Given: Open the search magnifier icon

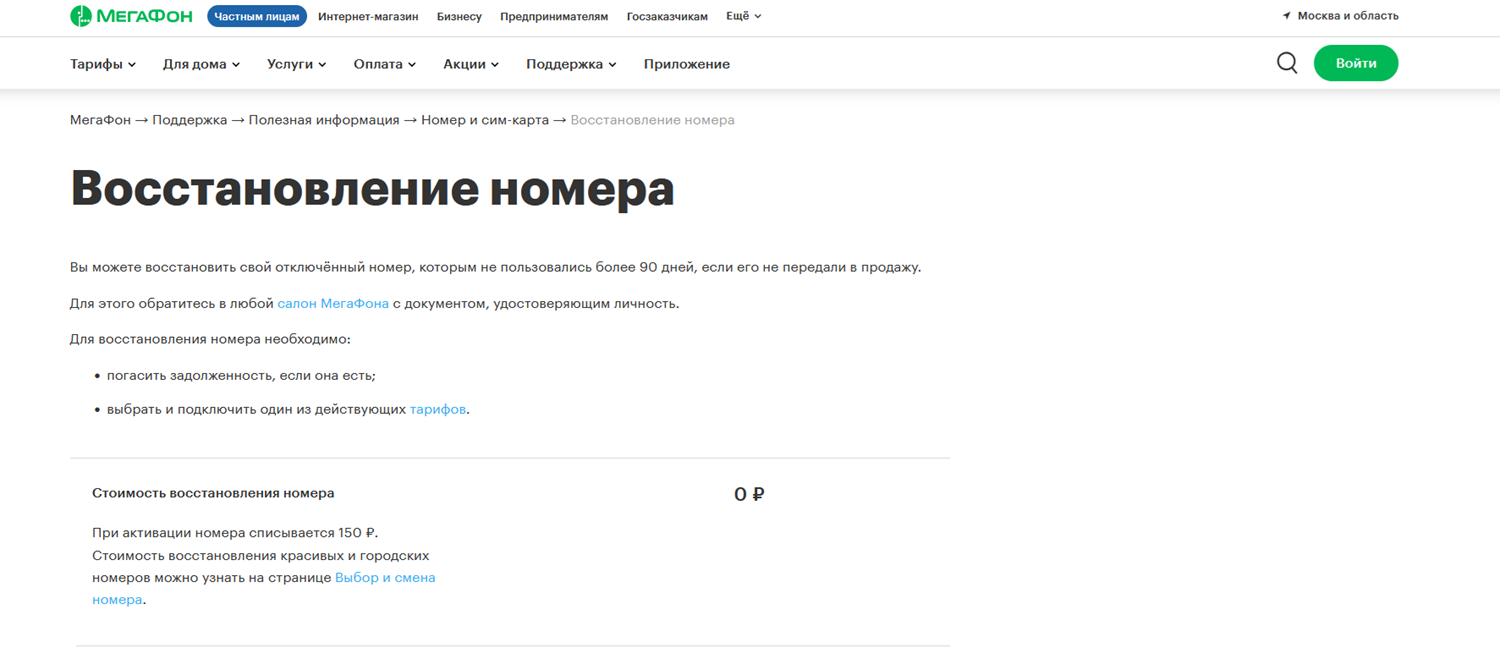Looking at the screenshot, I should [x=1287, y=63].
